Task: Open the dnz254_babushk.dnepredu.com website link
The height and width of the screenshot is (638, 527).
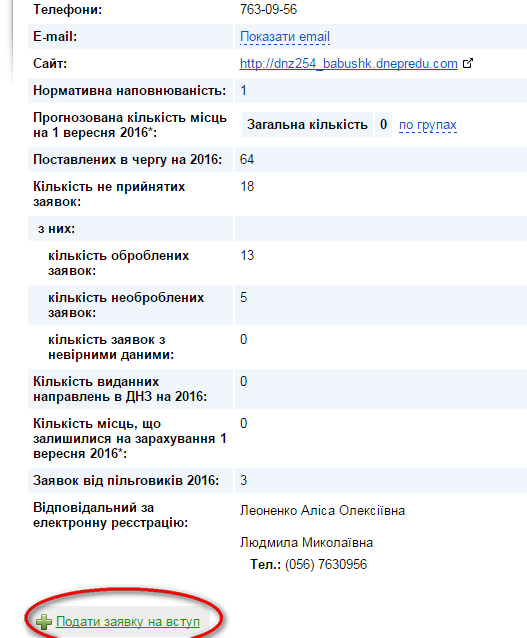Action: point(349,63)
